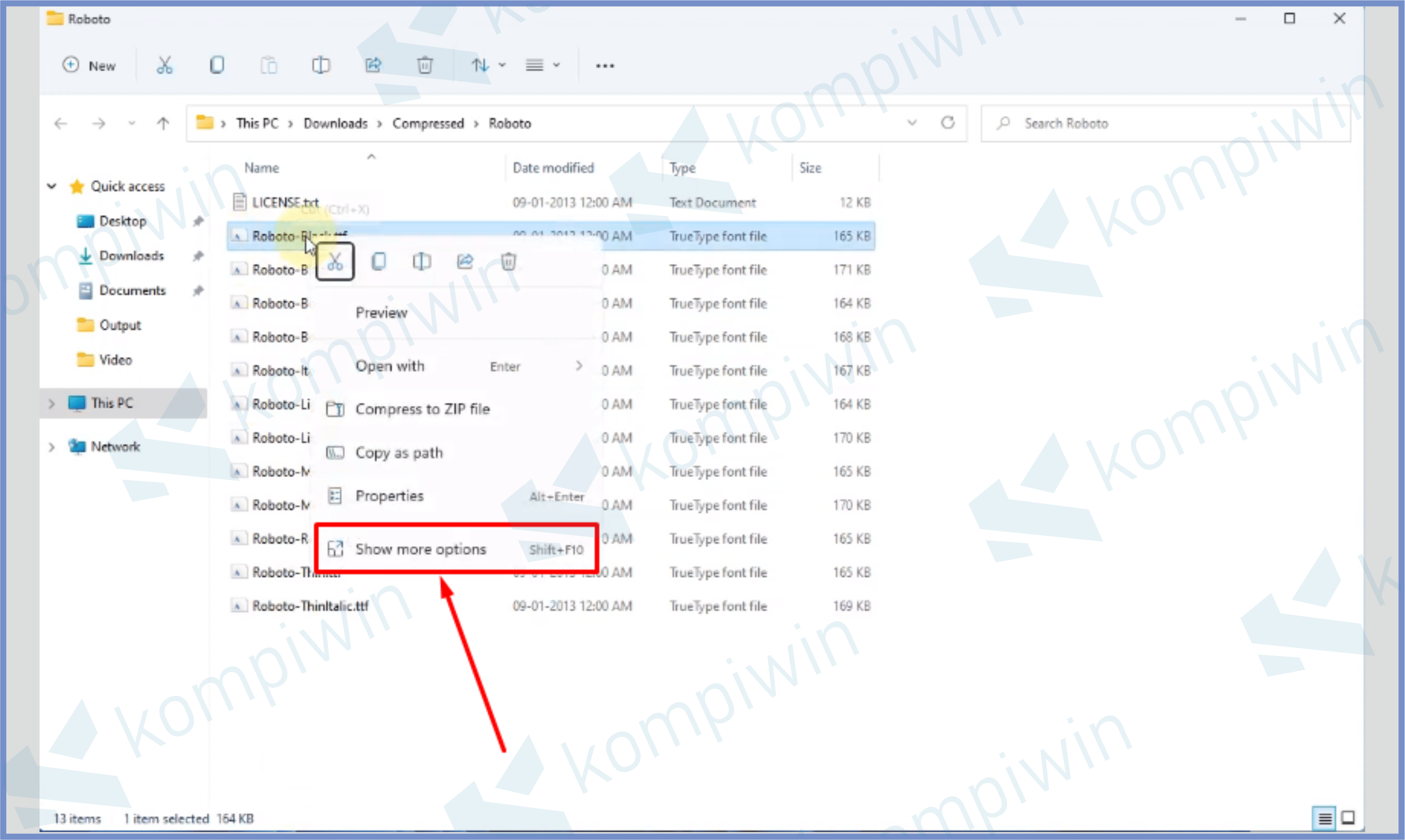Collapse the Quick access section
Viewport: 1405px width, 840px height.
[x=51, y=186]
